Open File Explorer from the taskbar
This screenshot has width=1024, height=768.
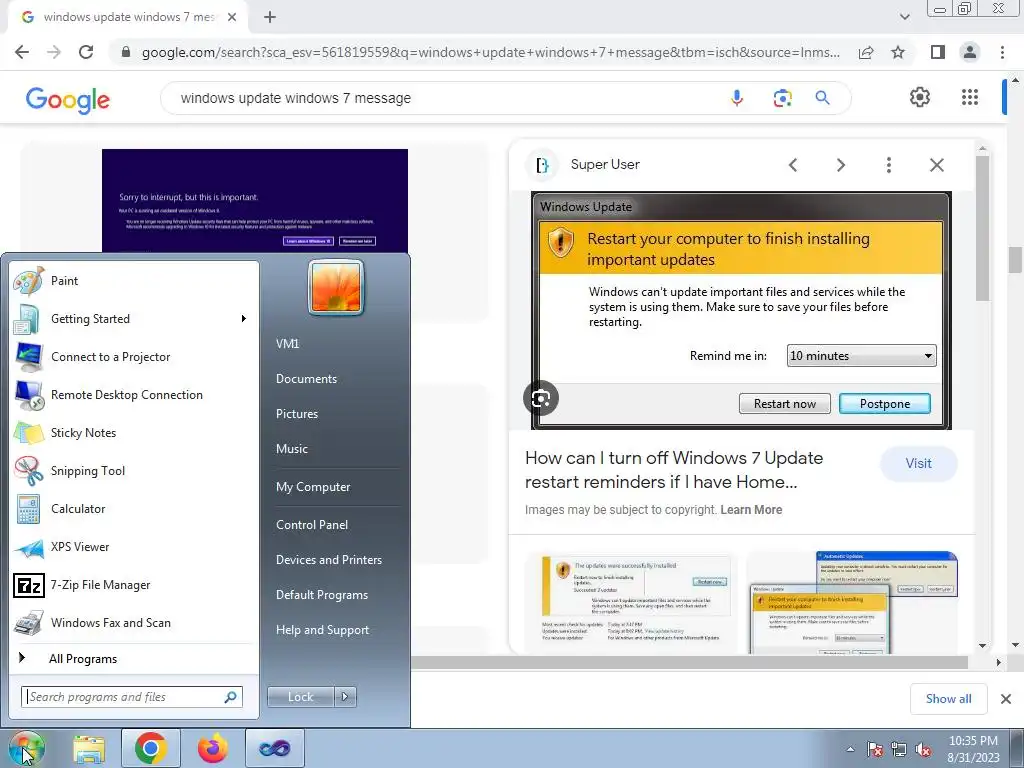89,748
